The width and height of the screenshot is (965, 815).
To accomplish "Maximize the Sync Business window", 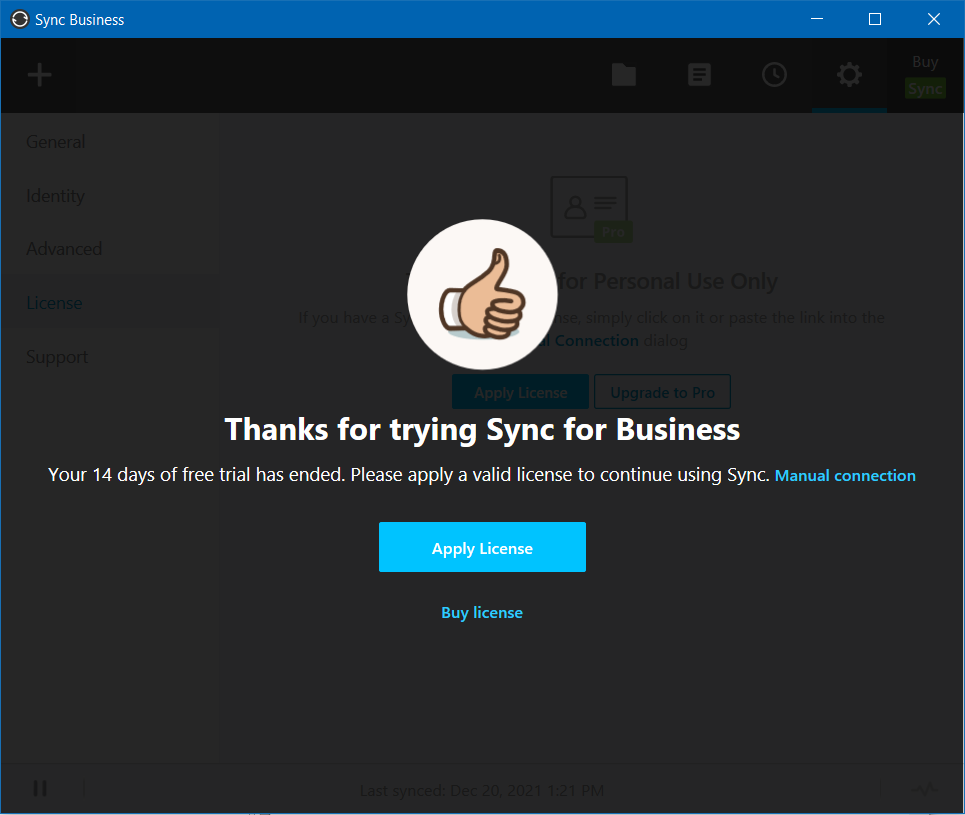I will (875, 19).
